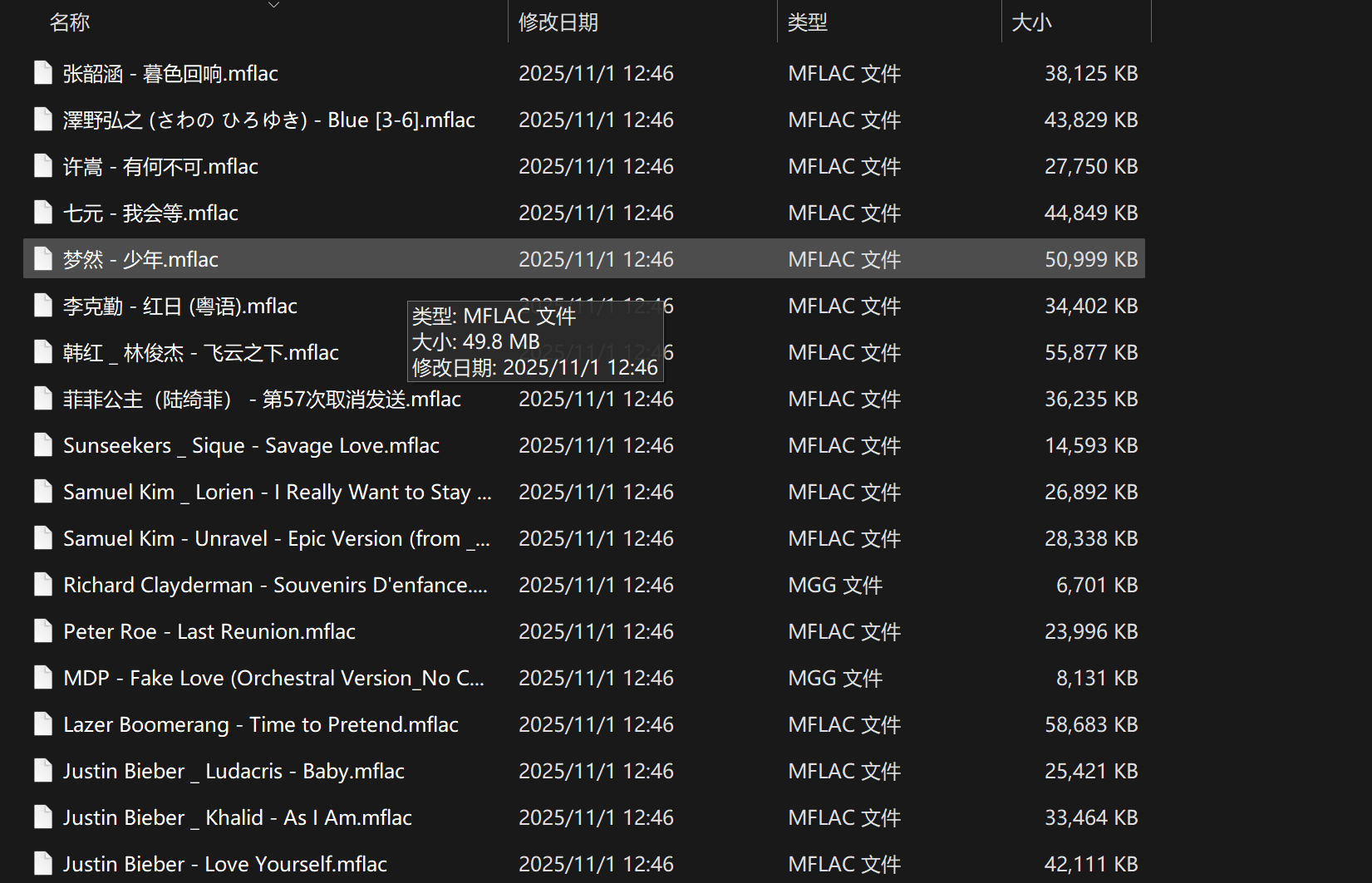Viewport: 1372px width, 883px height.
Task: Click MFLAC 文件 type in Peter Roe row
Action: [x=844, y=631]
